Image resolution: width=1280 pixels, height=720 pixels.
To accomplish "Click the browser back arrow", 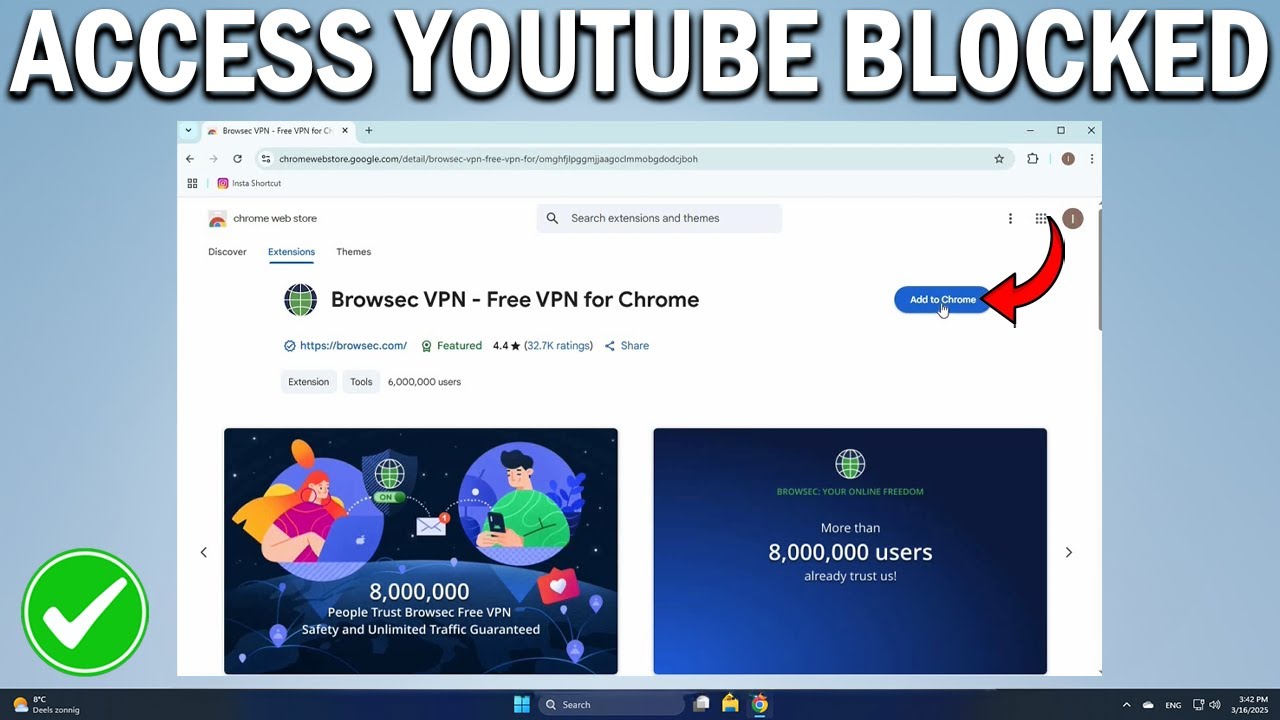I will tap(190, 159).
